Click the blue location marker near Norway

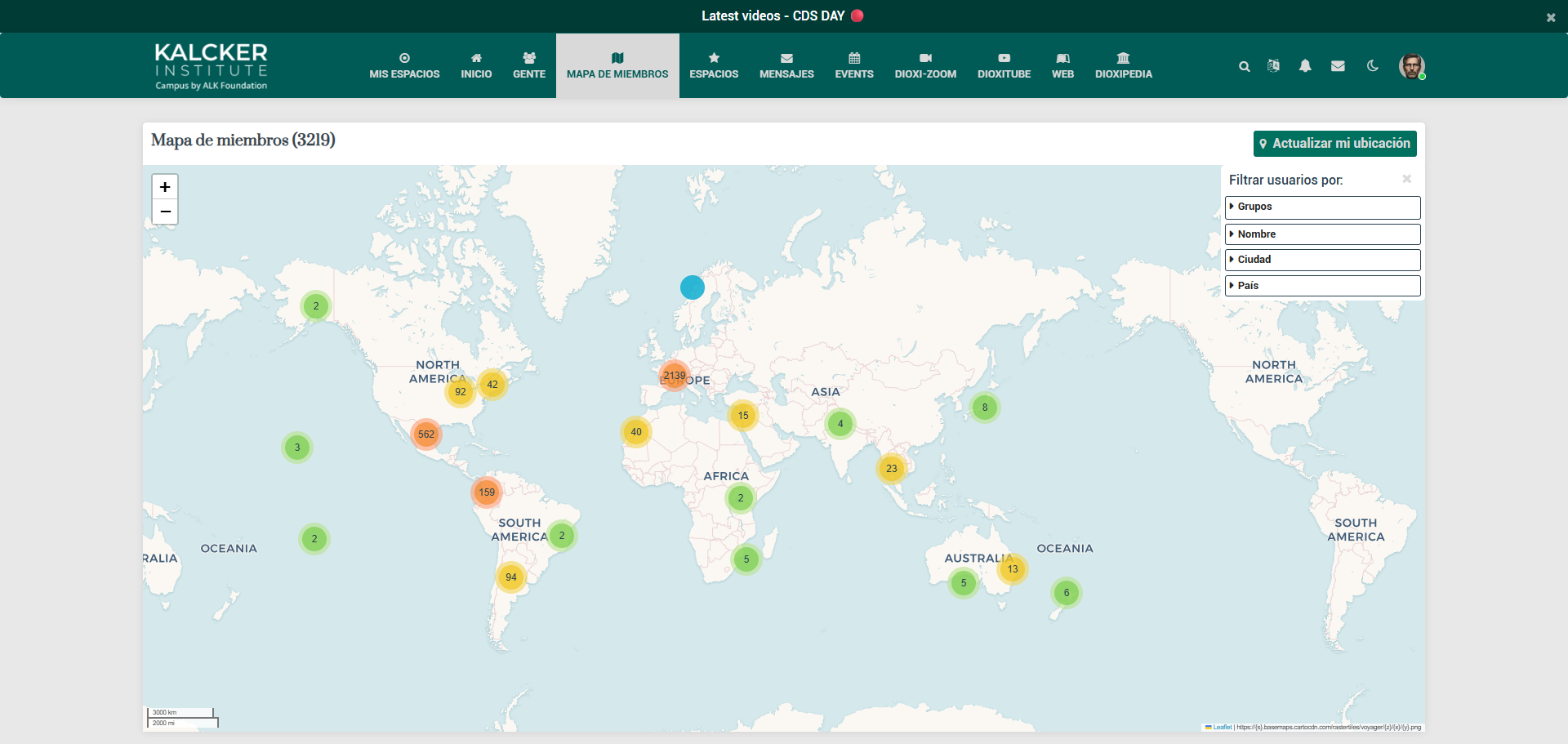pyautogui.click(x=693, y=287)
